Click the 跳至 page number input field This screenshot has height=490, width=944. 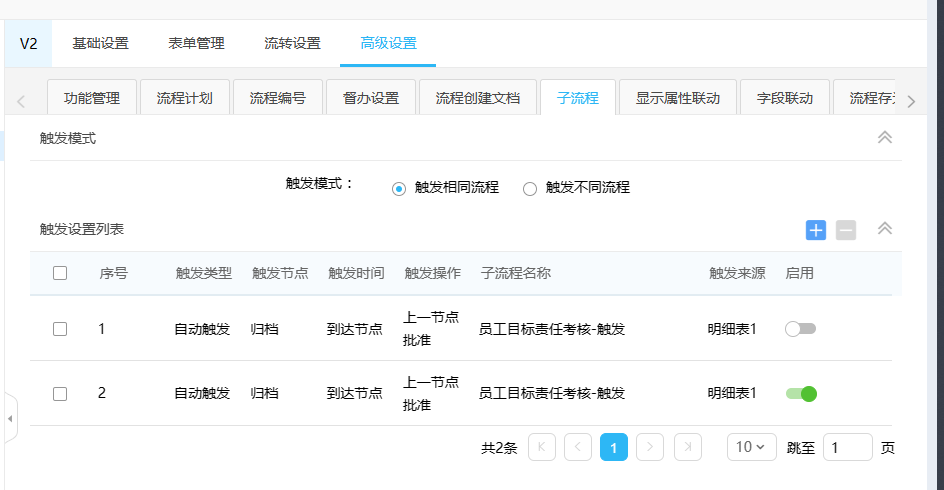[847, 447]
